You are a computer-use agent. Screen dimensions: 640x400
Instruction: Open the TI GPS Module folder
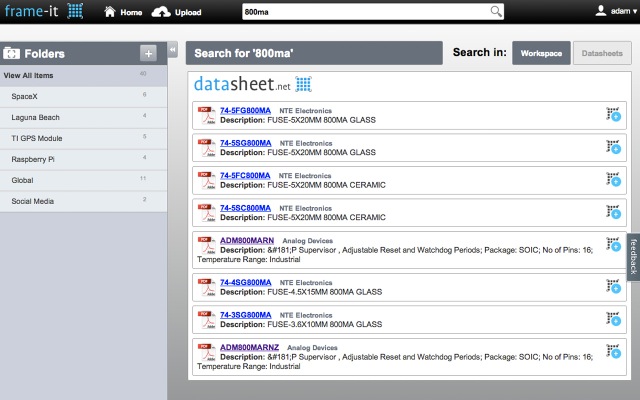[83, 138]
